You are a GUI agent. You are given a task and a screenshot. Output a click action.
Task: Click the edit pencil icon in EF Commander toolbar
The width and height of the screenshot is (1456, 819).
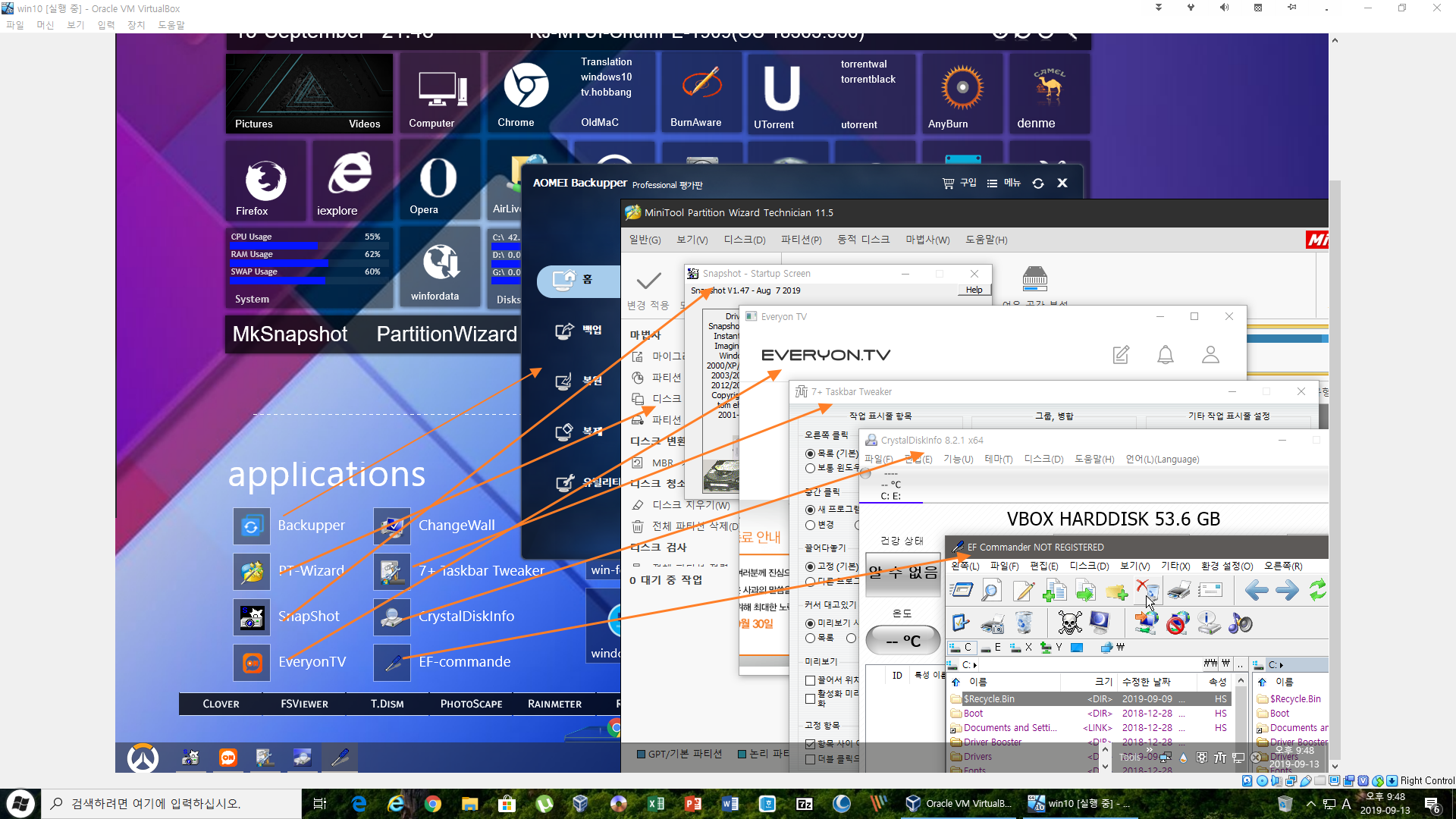pos(1023,590)
